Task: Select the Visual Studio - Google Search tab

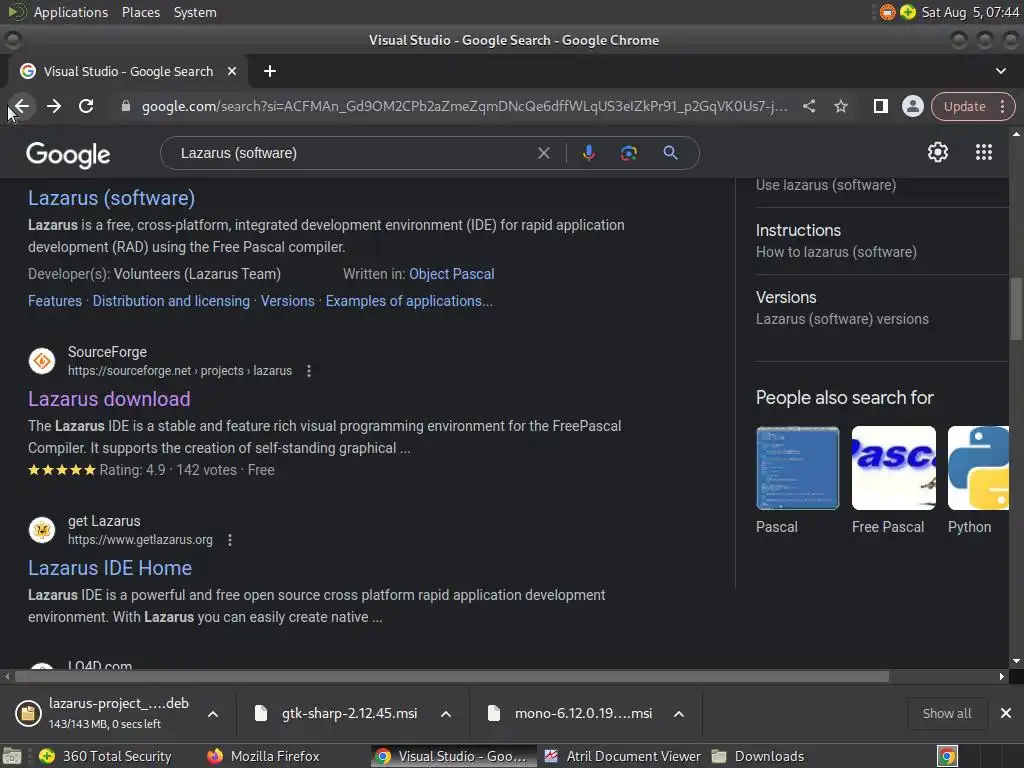Action: (127, 71)
